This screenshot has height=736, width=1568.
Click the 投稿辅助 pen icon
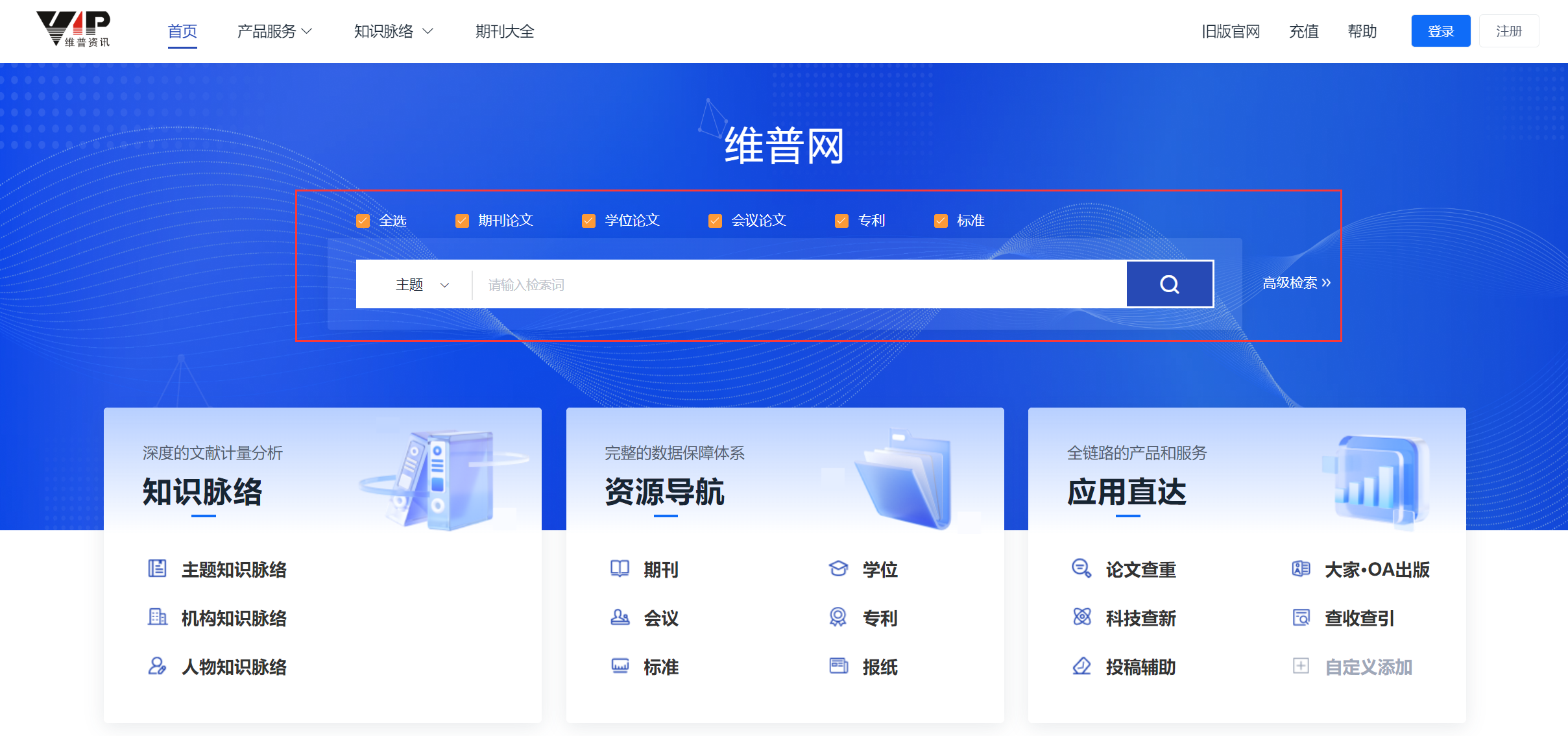click(x=1081, y=666)
